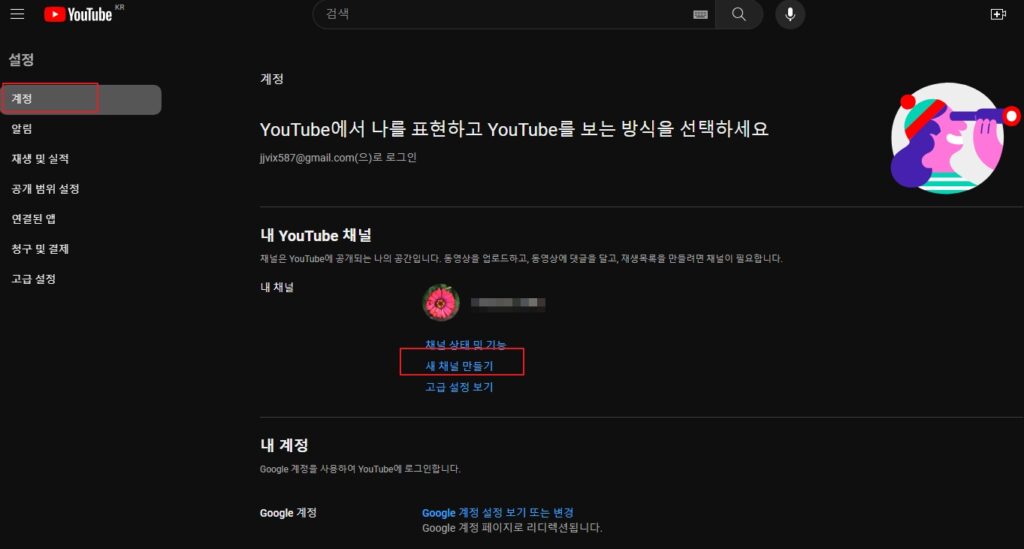The width and height of the screenshot is (1024, 549).
Task: Click inside the 검색 search field
Action: click(500, 14)
